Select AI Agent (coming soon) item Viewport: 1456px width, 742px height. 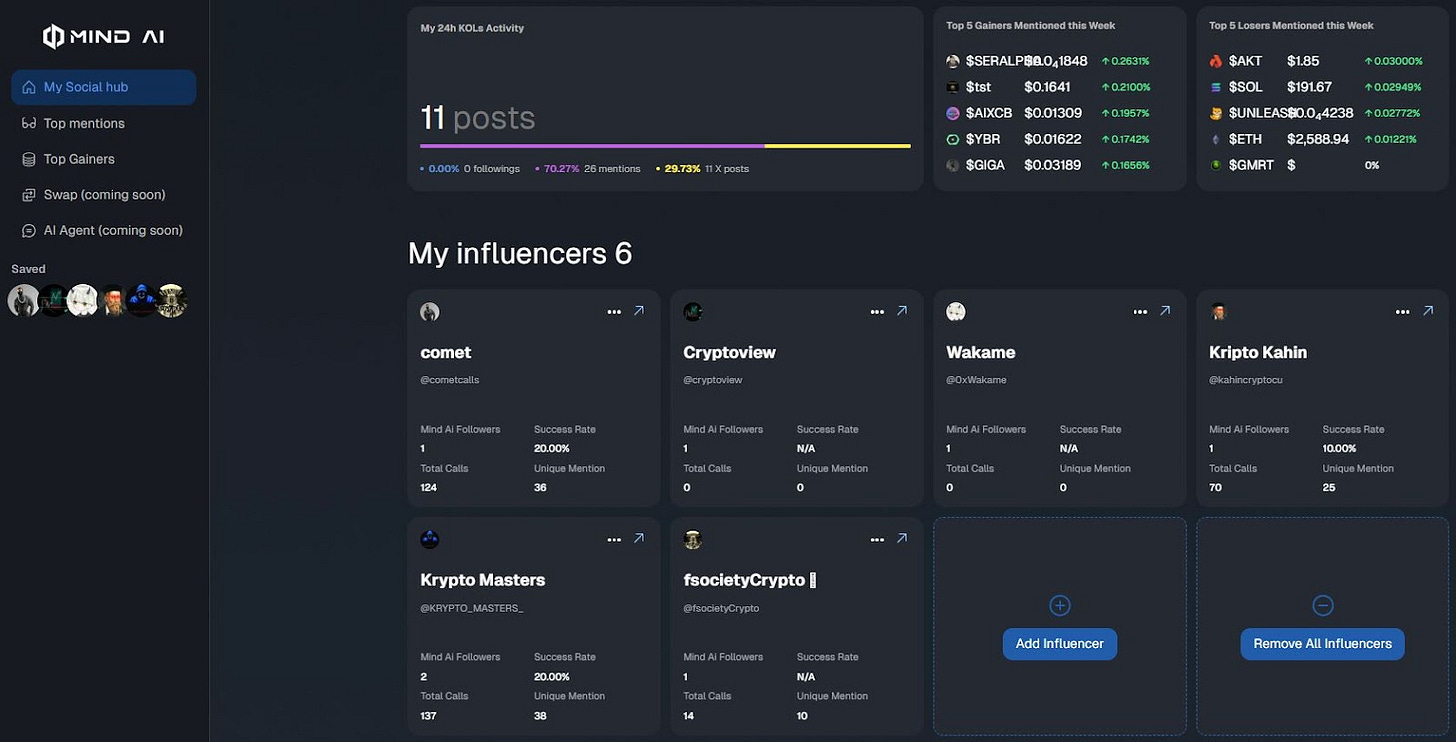click(113, 230)
